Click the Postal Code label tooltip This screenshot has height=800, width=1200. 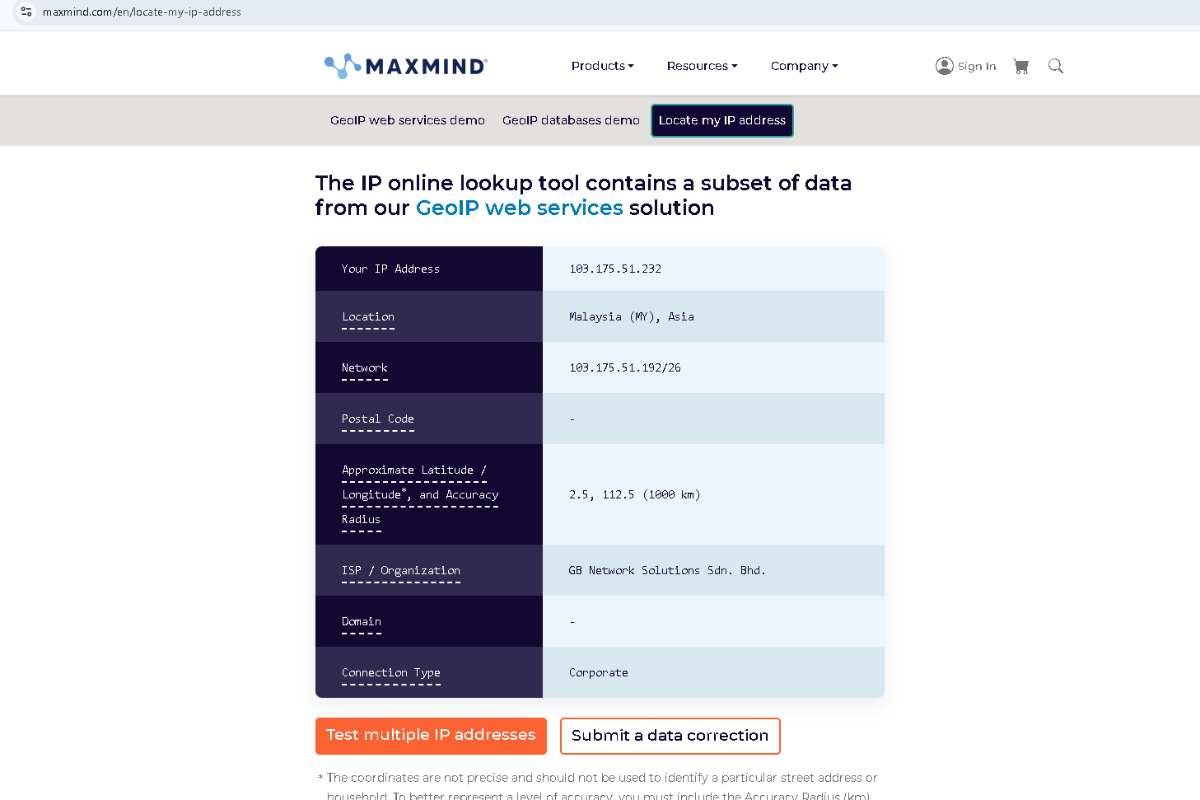click(377, 419)
